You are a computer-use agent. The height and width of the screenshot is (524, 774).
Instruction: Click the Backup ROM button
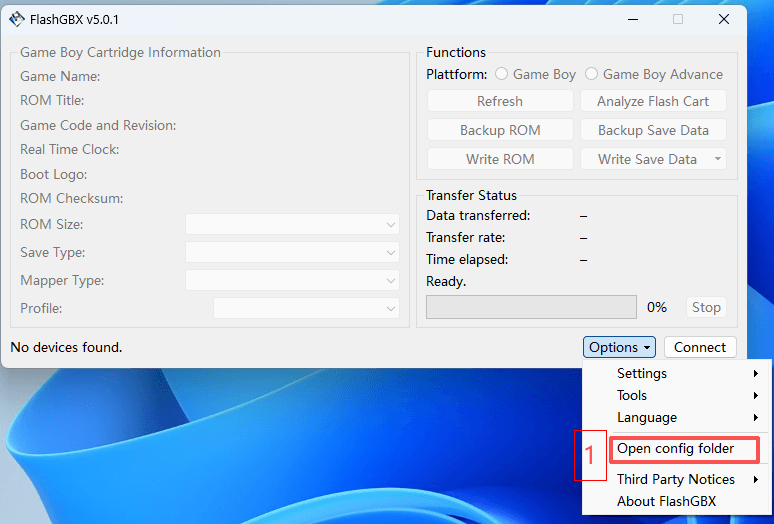(x=500, y=130)
